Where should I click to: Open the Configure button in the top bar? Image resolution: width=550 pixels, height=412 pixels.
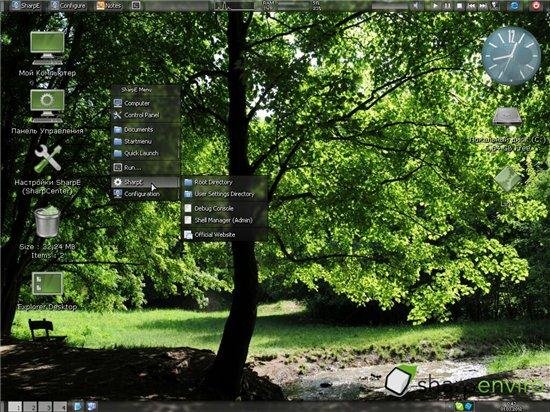tap(68, 5)
